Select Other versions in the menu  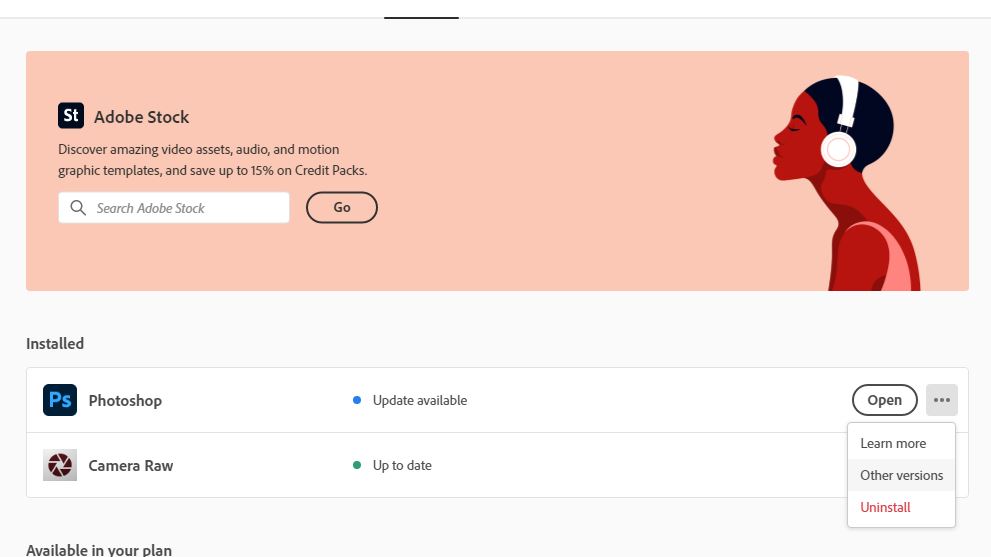901,475
